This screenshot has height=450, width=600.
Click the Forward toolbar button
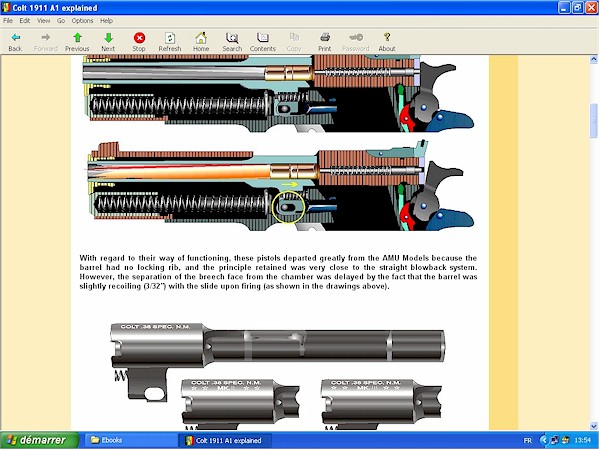46,42
